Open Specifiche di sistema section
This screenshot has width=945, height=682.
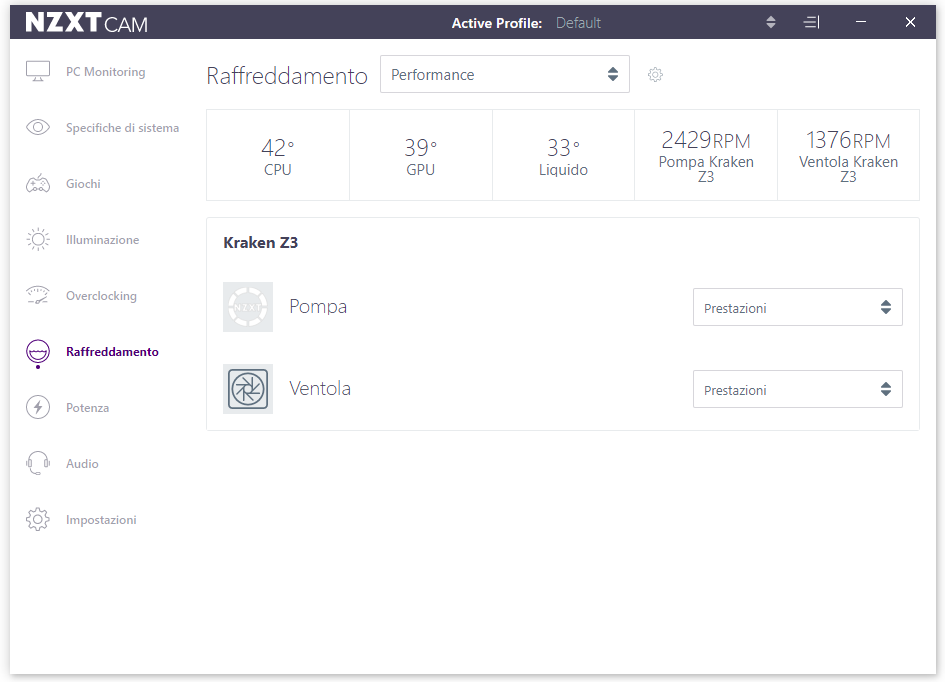[122, 128]
